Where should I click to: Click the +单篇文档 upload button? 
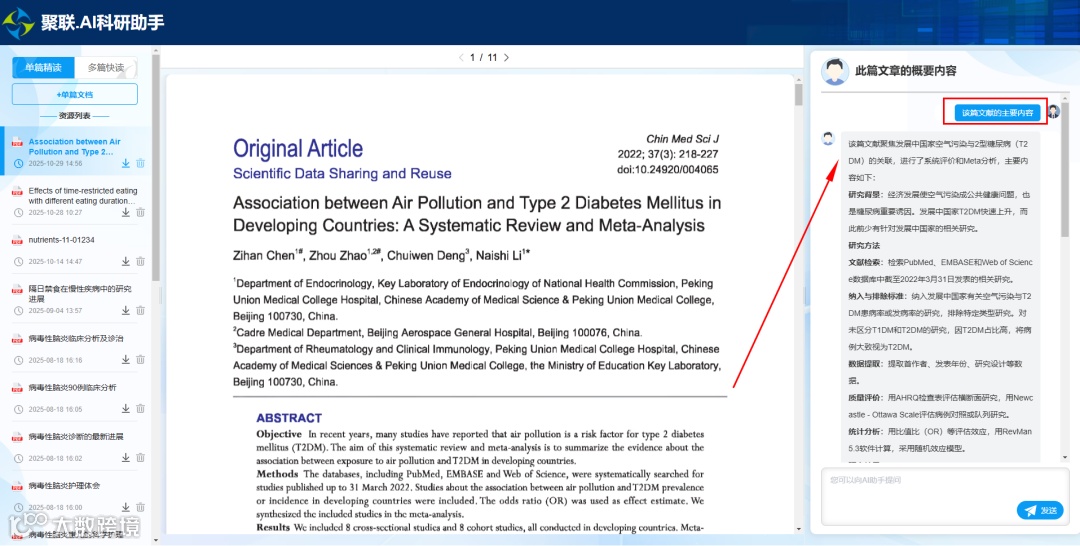74,94
